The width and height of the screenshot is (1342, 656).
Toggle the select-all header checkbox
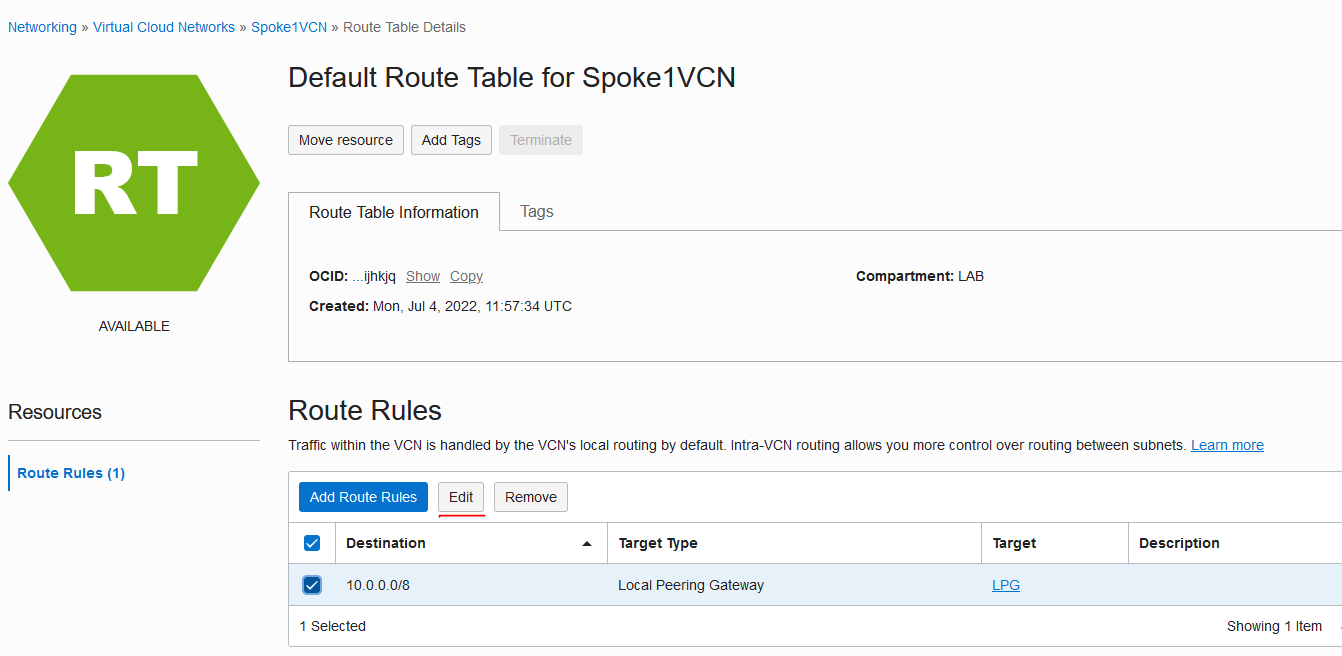[312, 543]
